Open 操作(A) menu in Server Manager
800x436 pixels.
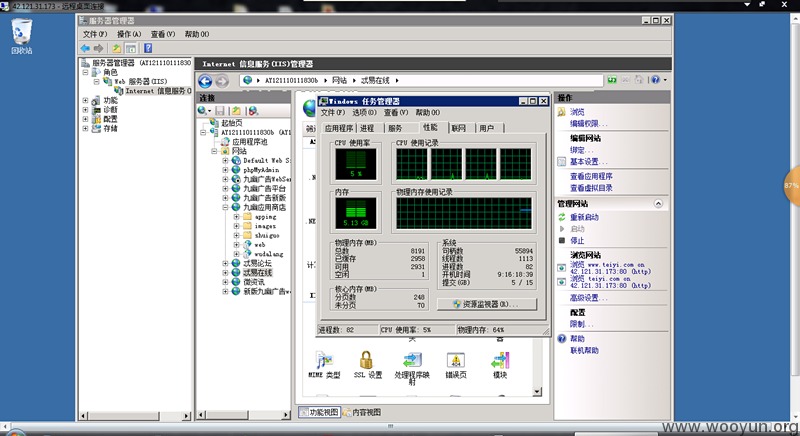click(x=129, y=34)
